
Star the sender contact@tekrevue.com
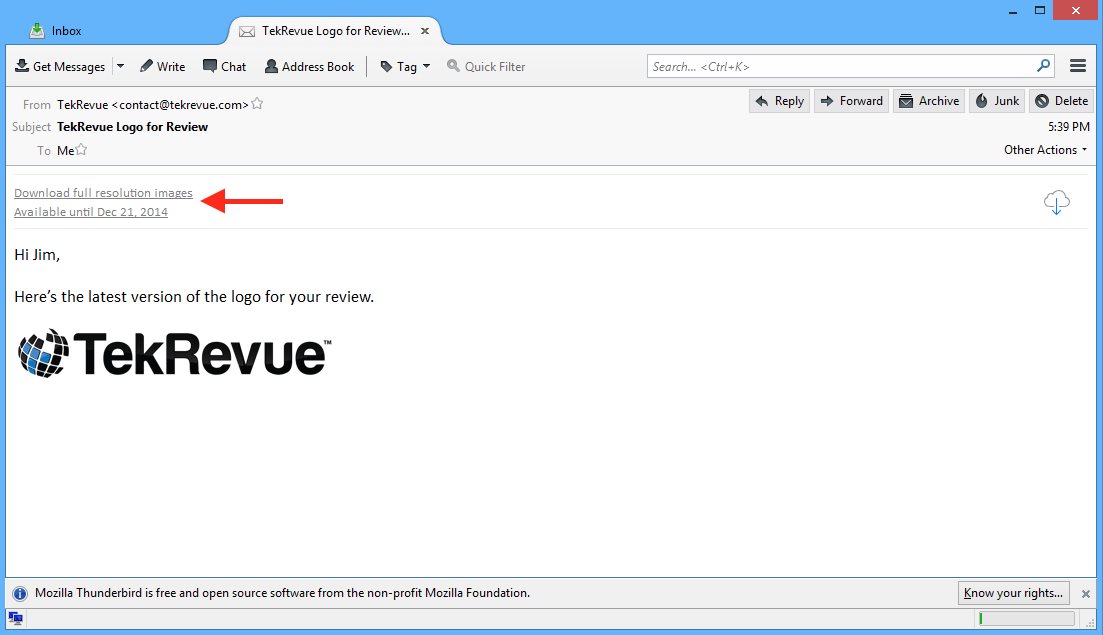[257, 103]
